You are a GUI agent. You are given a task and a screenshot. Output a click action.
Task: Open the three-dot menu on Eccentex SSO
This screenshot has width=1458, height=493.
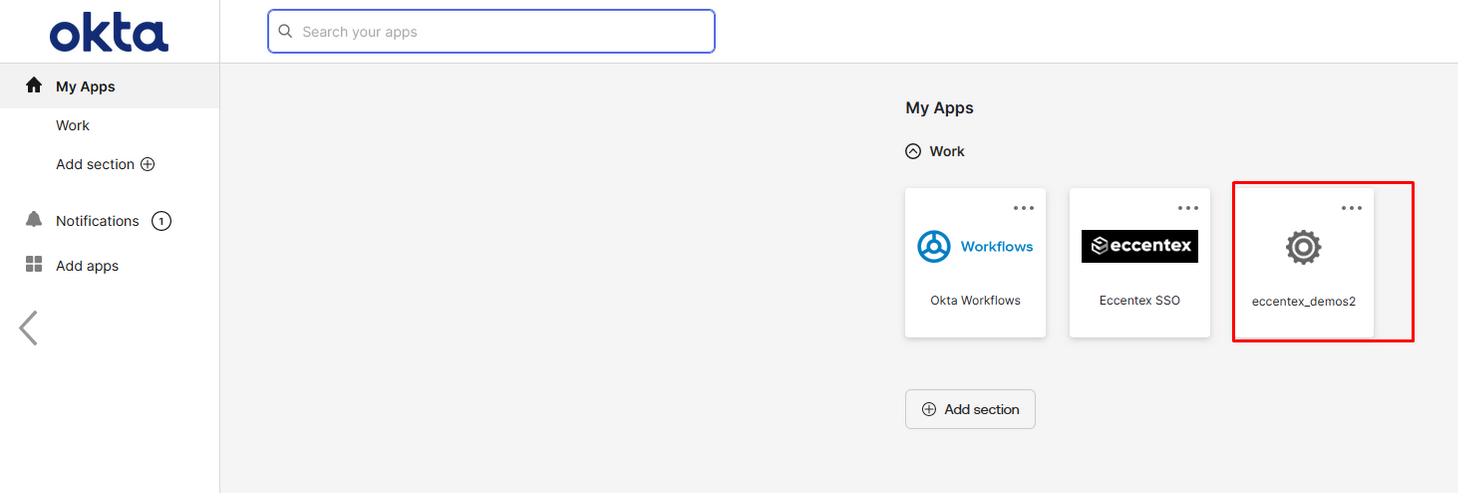pos(1188,208)
